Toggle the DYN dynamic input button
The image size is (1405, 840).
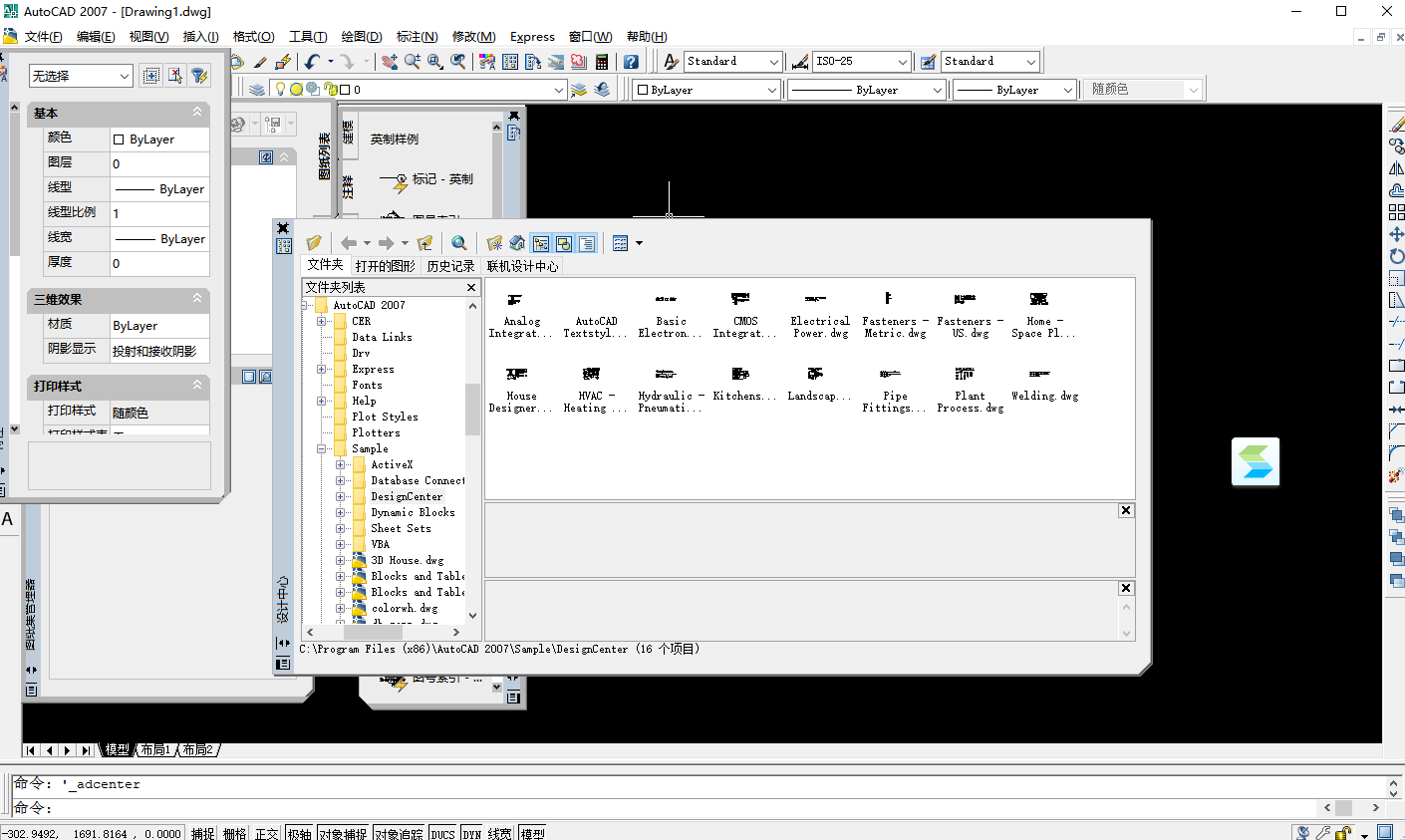471,833
